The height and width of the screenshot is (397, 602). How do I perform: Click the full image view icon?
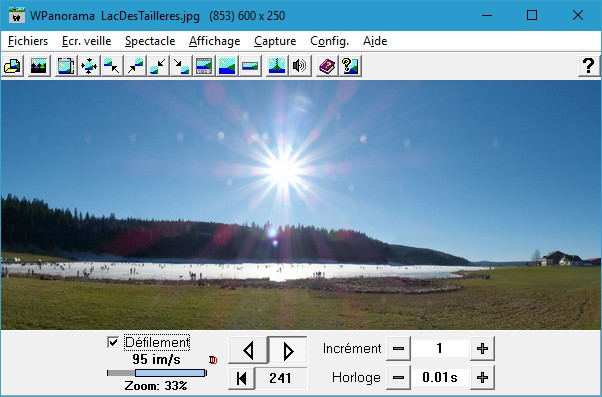tap(227, 66)
